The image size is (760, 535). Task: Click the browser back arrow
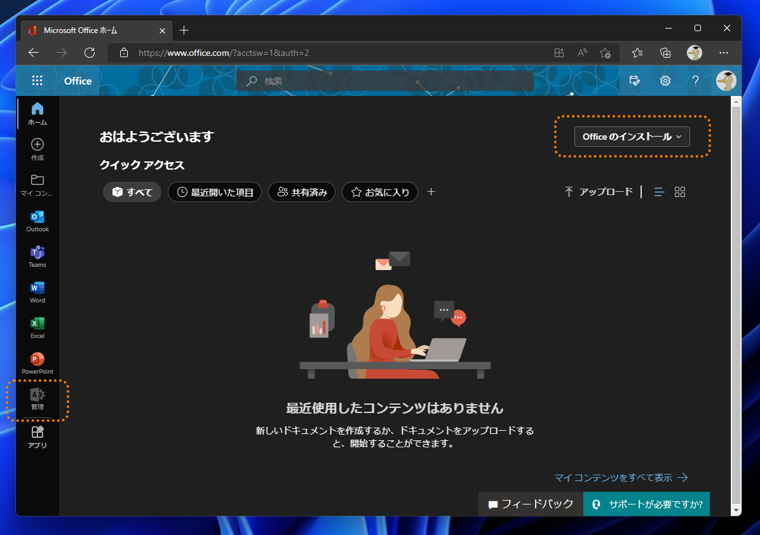click(33, 52)
